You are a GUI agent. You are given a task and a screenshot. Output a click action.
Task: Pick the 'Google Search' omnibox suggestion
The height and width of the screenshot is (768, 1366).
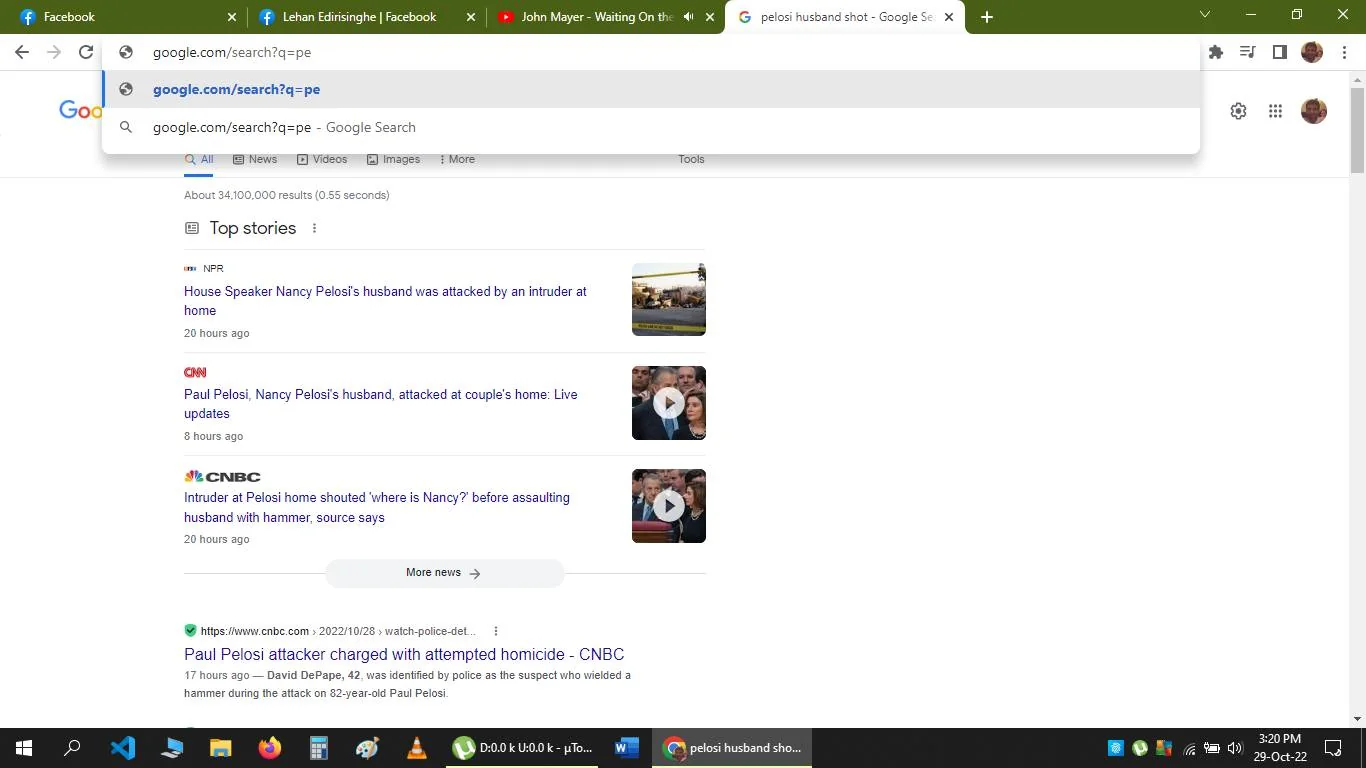pyautogui.click(x=651, y=127)
